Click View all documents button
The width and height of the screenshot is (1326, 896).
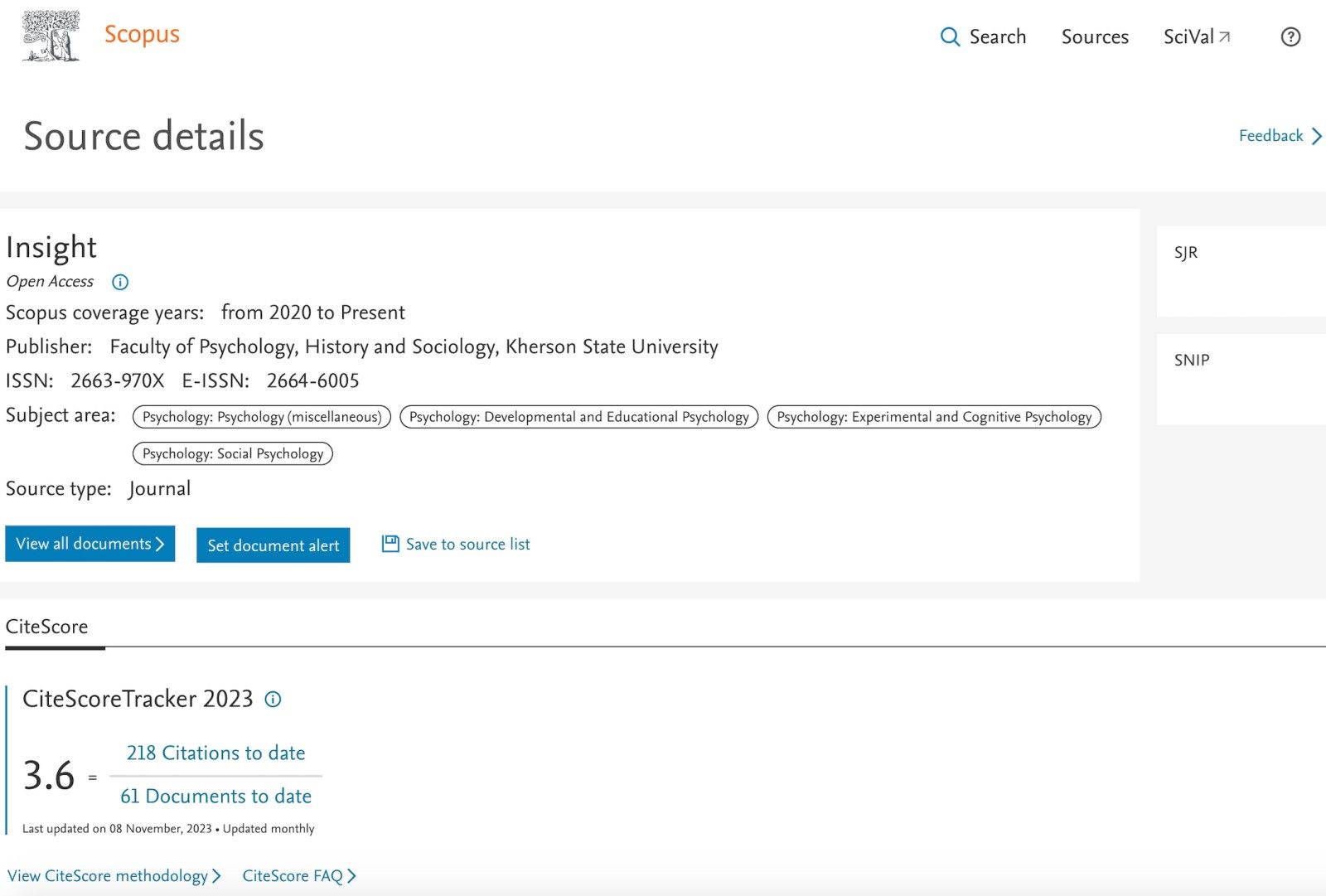(90, 544)
